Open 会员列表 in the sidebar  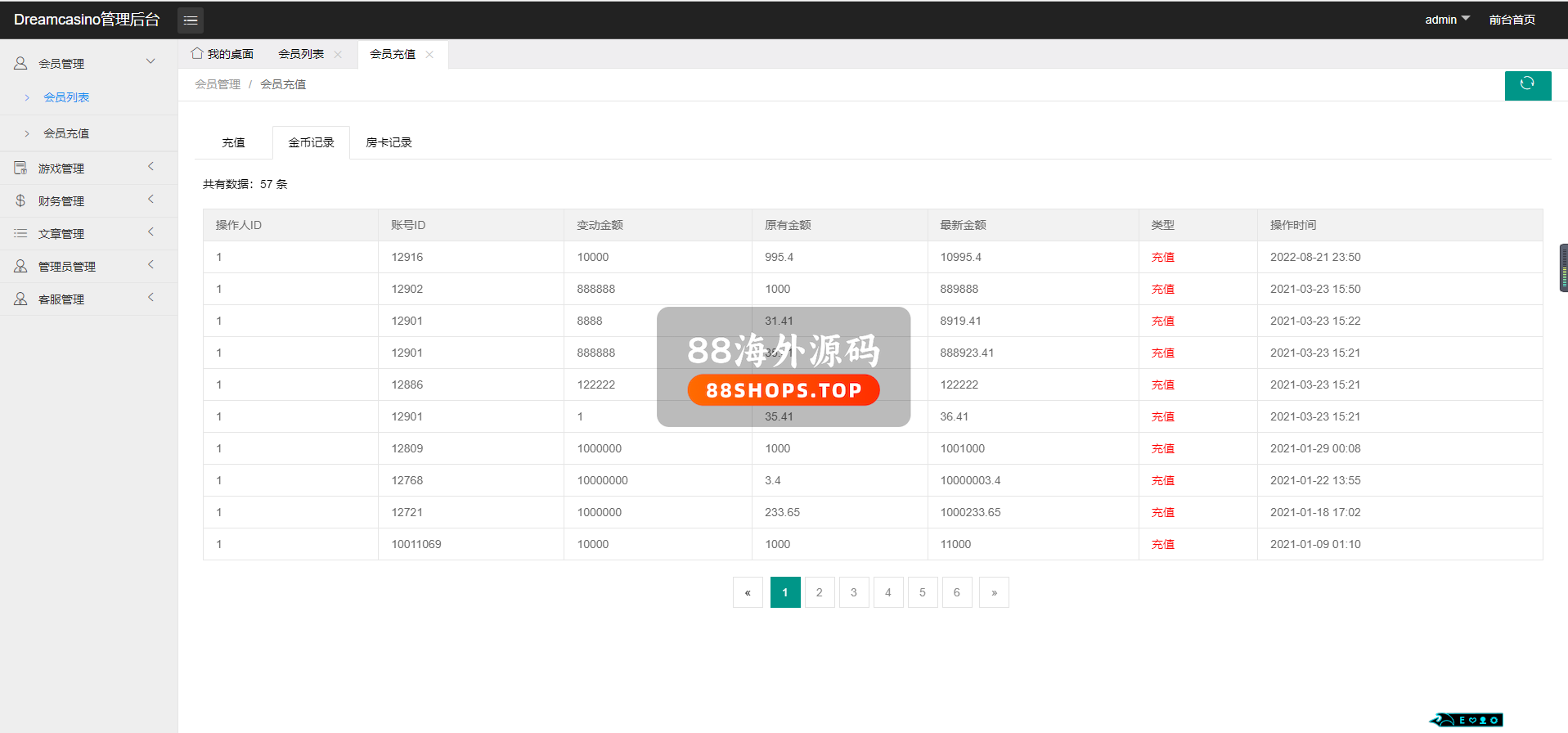(66, 97)
